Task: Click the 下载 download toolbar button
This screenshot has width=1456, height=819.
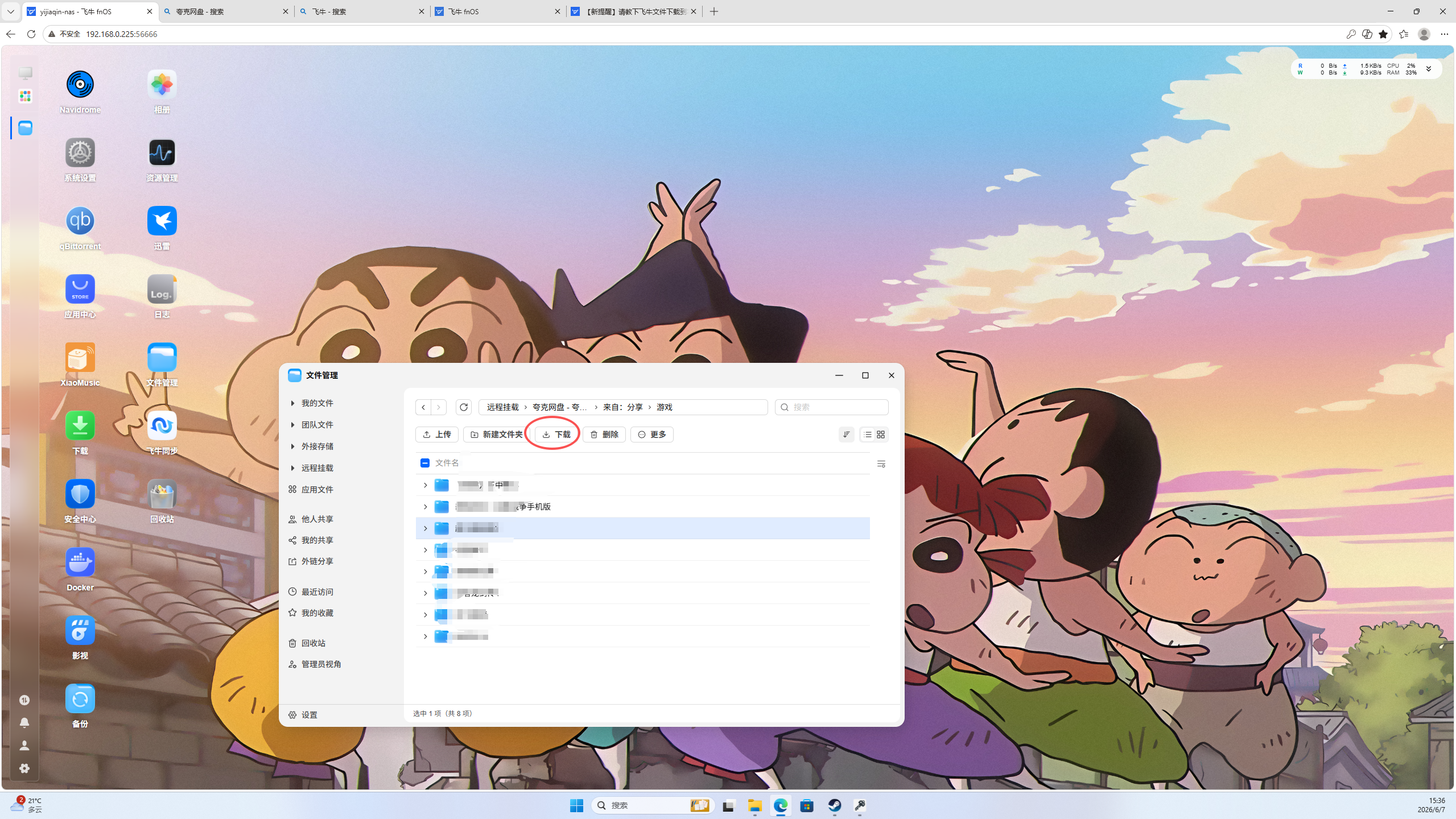Action: [x=556, y=435]
